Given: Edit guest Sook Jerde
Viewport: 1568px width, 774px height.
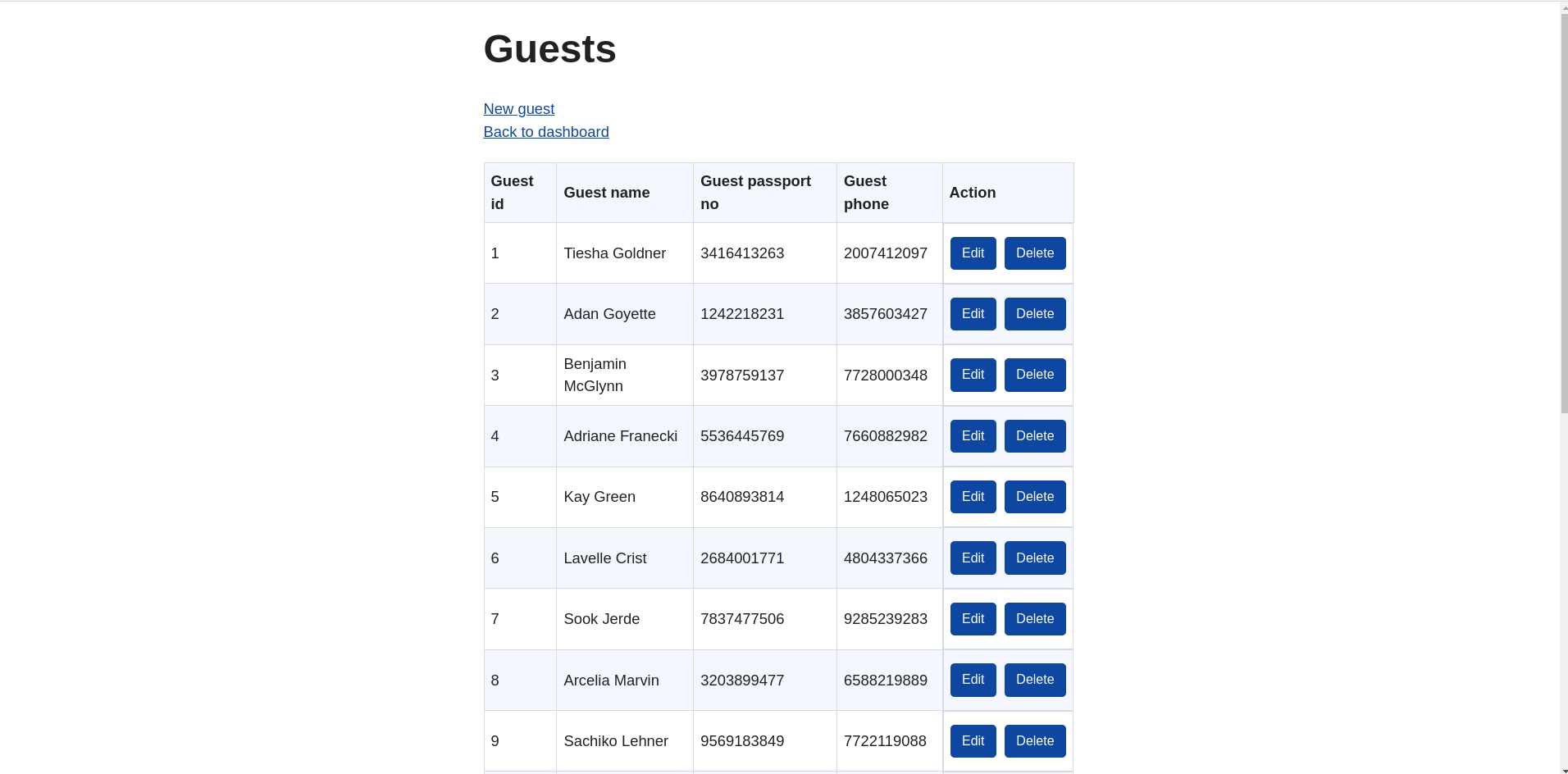Looking at the screenshot, I should click(x=972, y=618).
